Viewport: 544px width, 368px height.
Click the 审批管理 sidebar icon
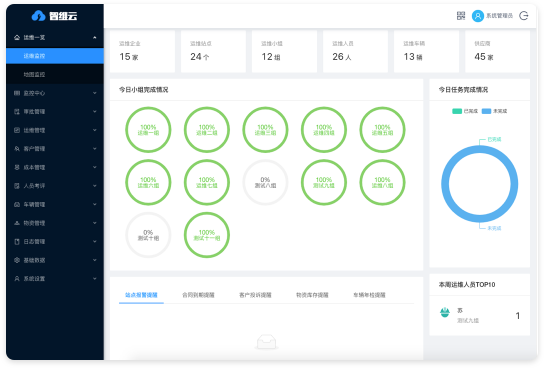tap(17, 112)
